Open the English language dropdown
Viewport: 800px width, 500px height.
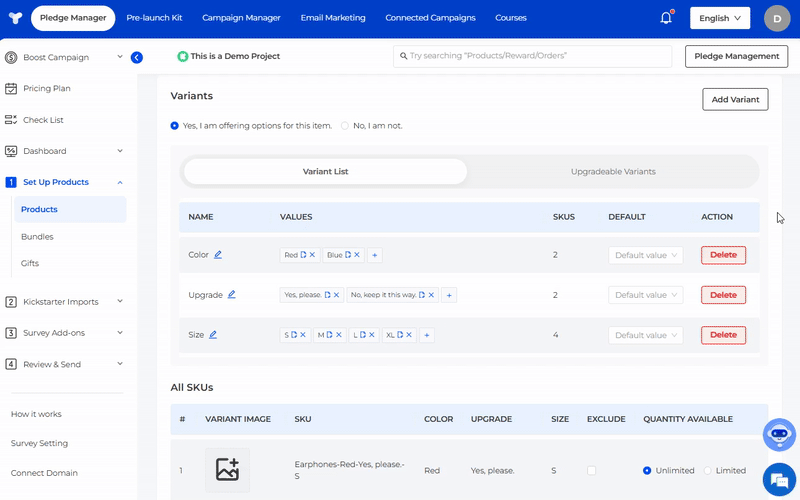pos(719,18)
